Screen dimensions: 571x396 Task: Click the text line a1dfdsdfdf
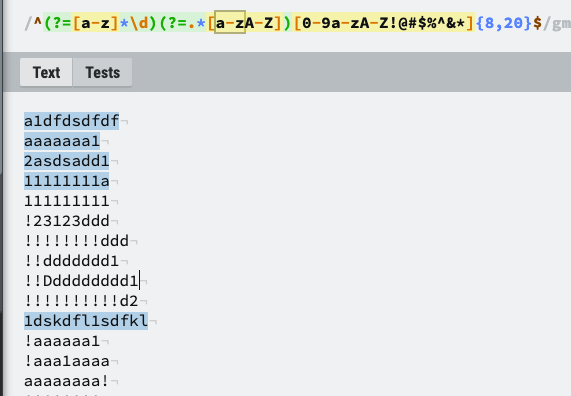coord(71,121)
